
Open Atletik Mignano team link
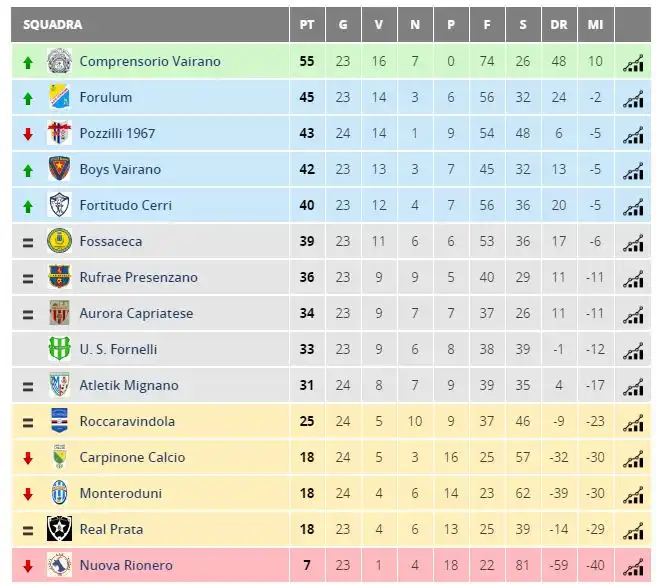[129, 385]
